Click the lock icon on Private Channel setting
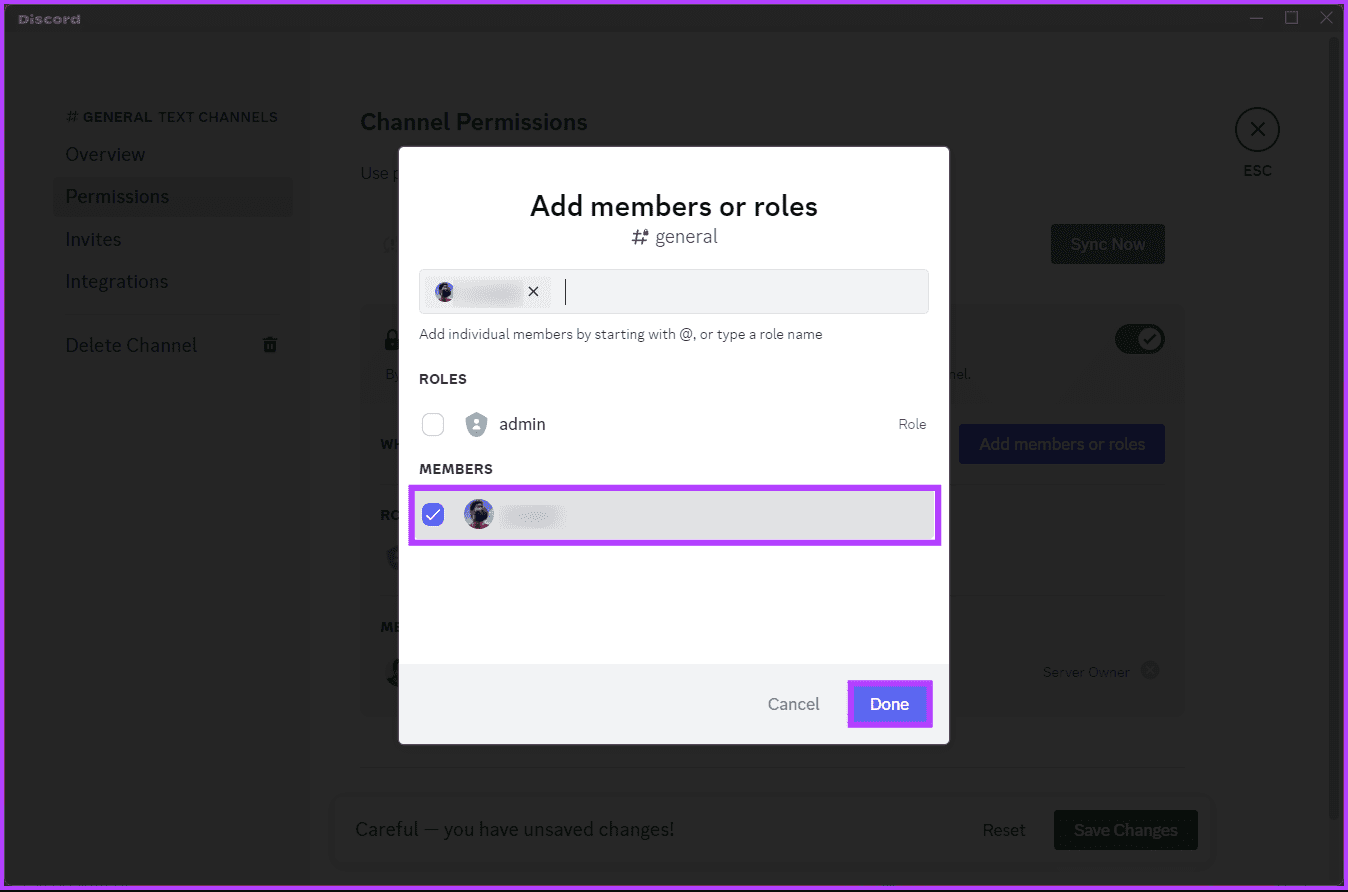 click(x=390, y=339)
